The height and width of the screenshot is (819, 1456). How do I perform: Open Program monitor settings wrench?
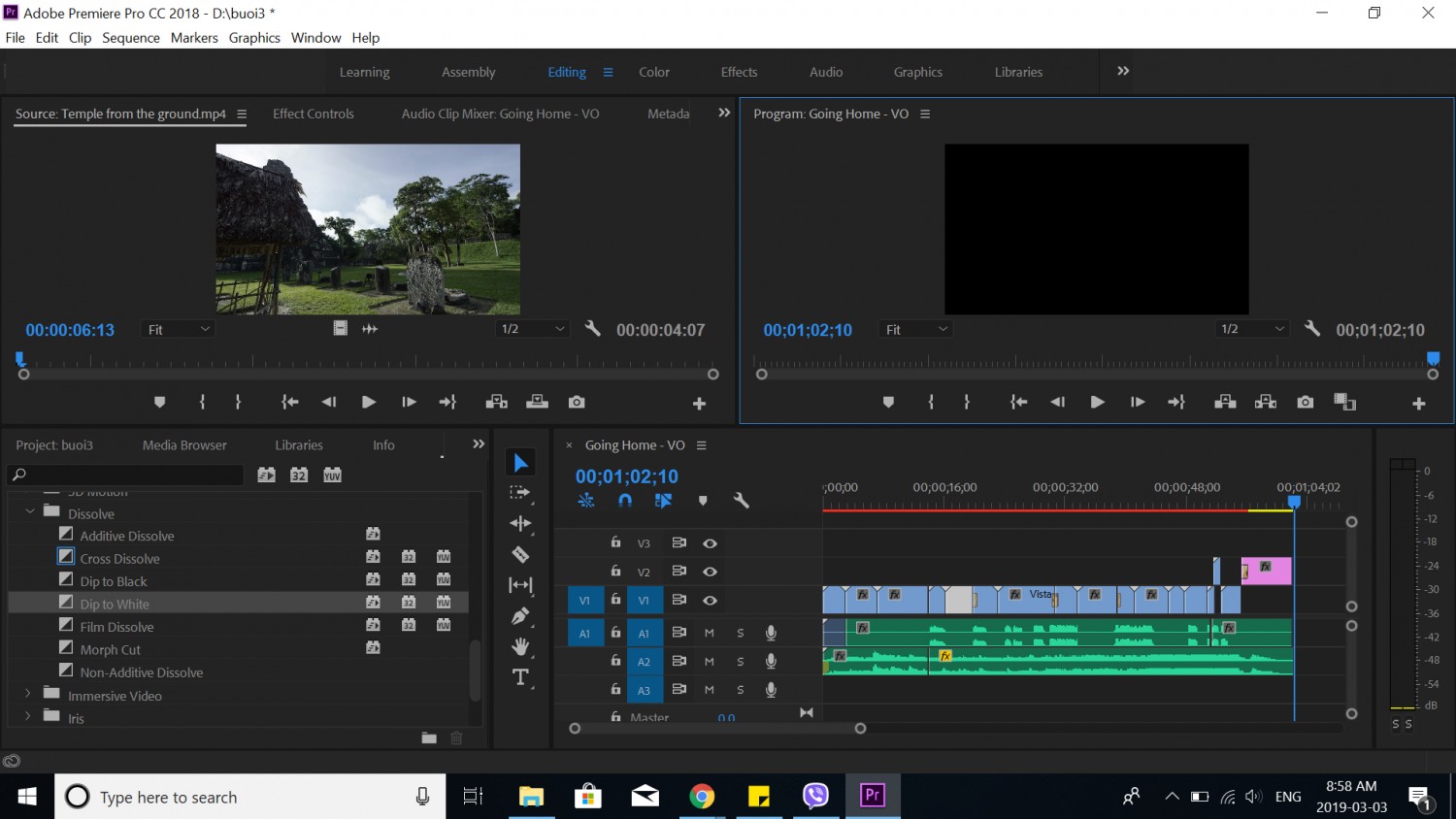pyautogui.click(x=1312, y=329)
